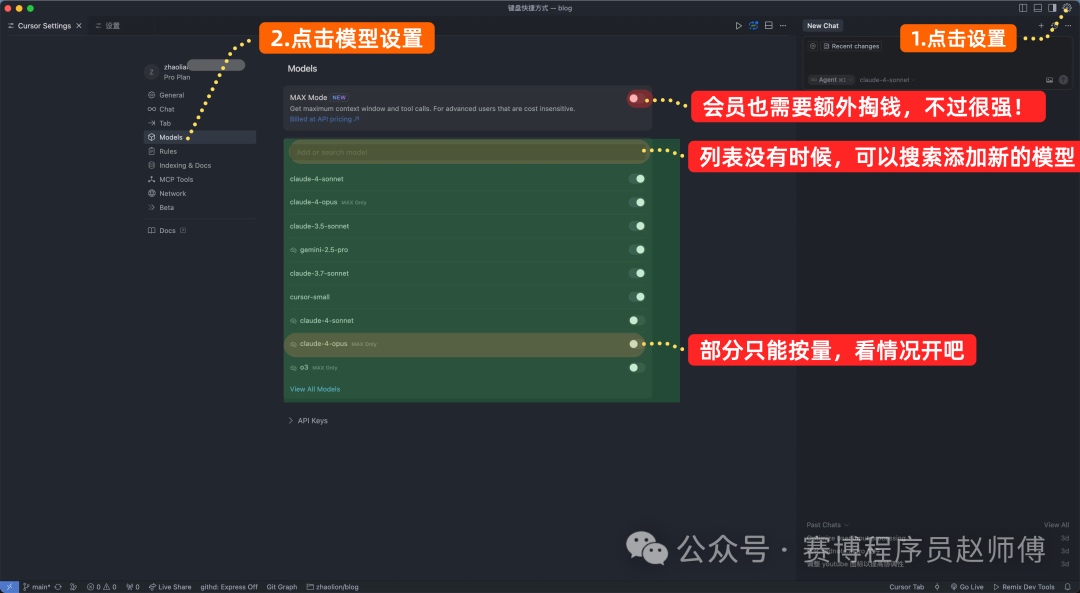Toggle the MAX Mode switch
The height and width of the screenshot is (593, 1080).
point(636,98)
